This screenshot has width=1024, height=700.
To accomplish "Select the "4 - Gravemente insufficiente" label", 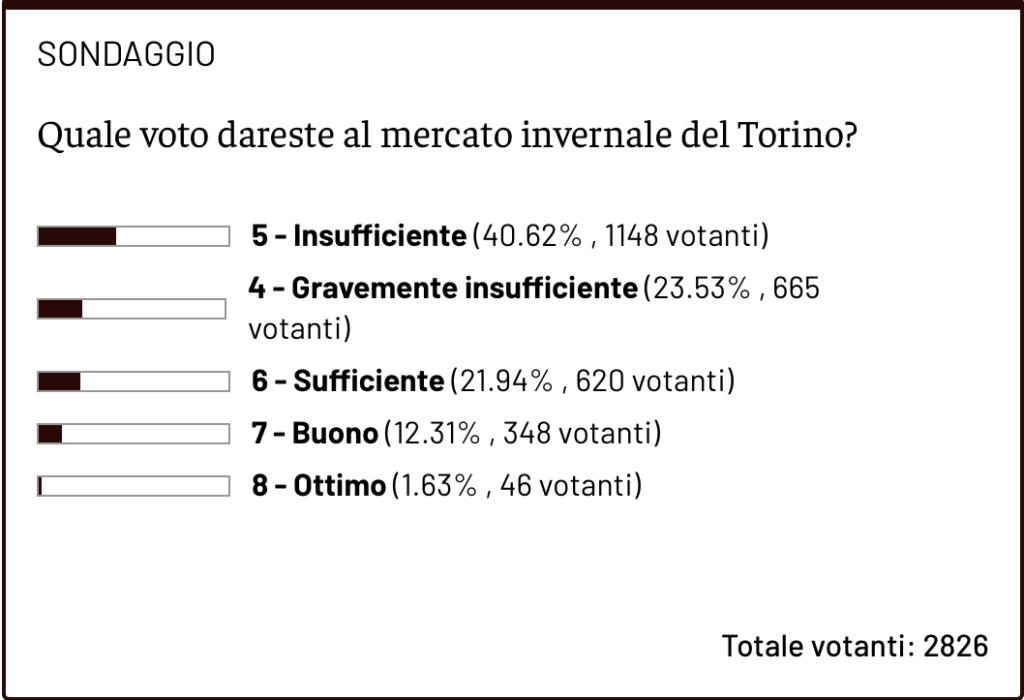I will (442, 290).
